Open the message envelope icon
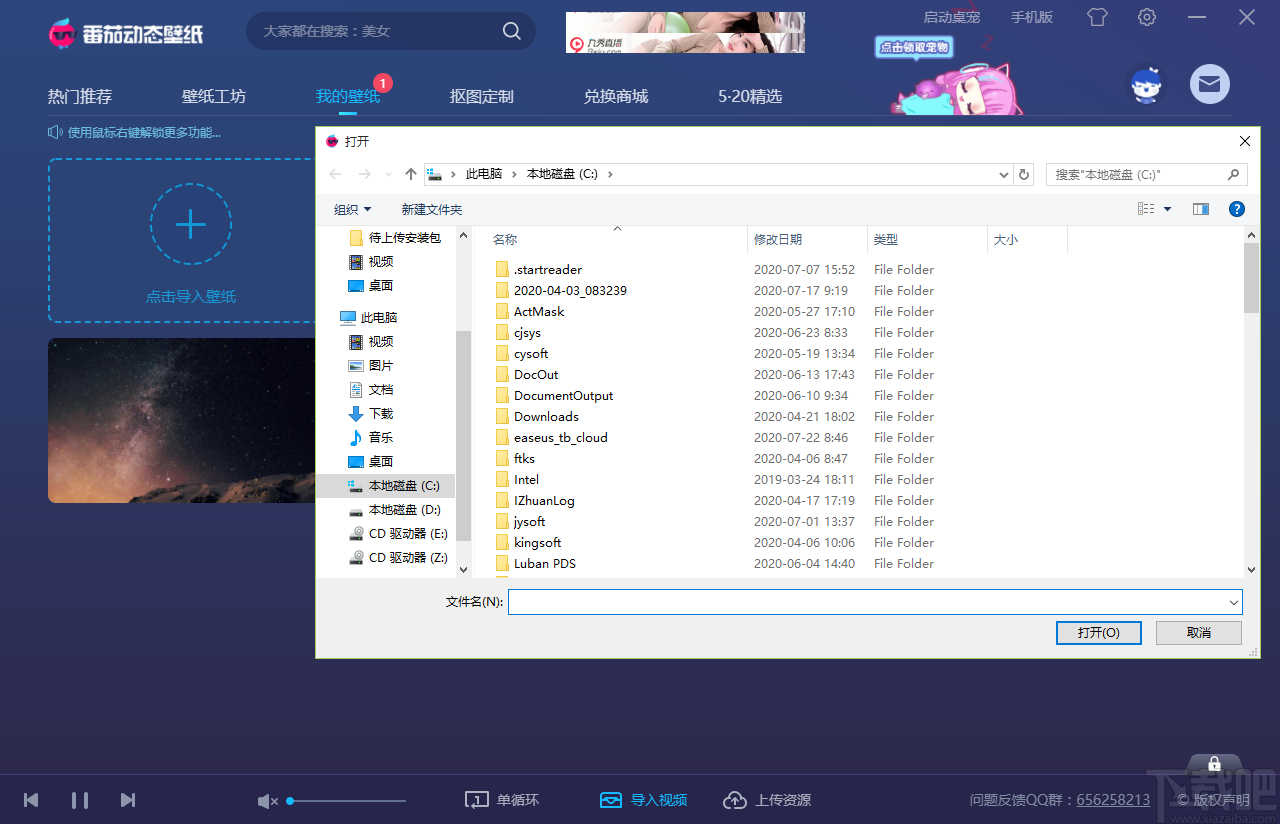The height and width of the screenshot is (824, 1280). [1210, 84]
